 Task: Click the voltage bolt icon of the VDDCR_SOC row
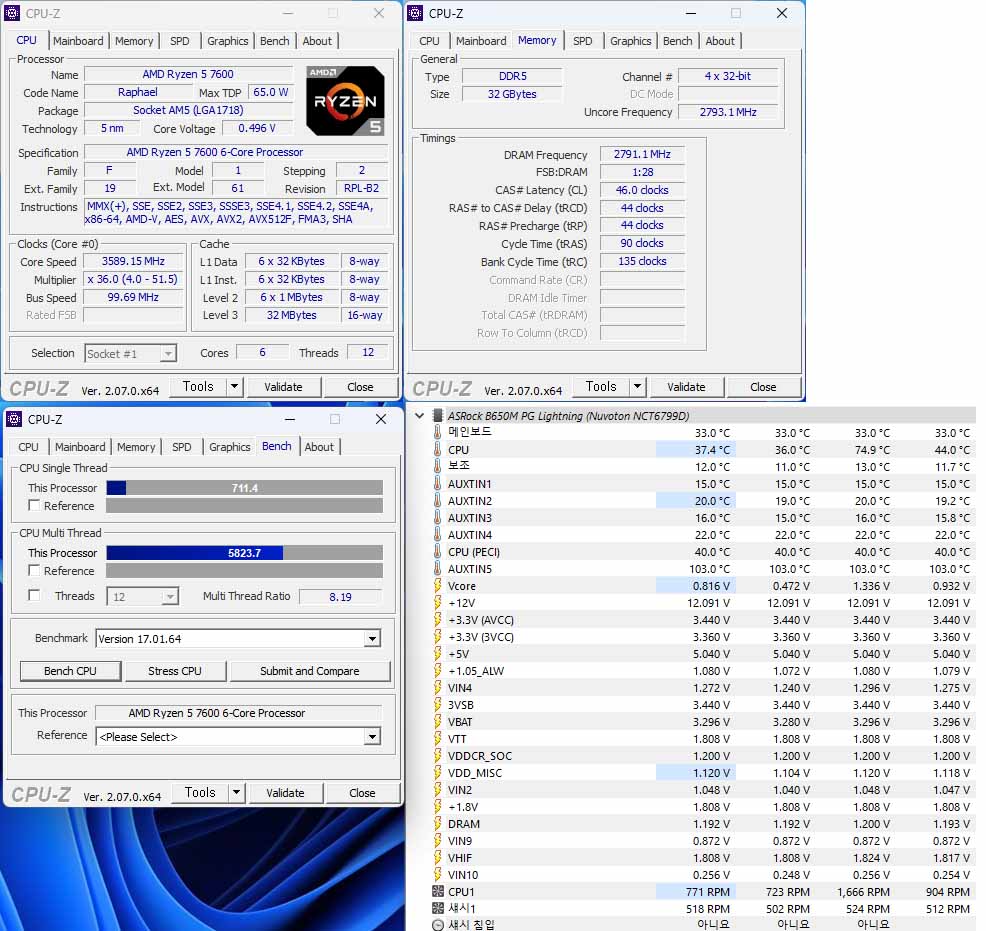pos(437,755)
